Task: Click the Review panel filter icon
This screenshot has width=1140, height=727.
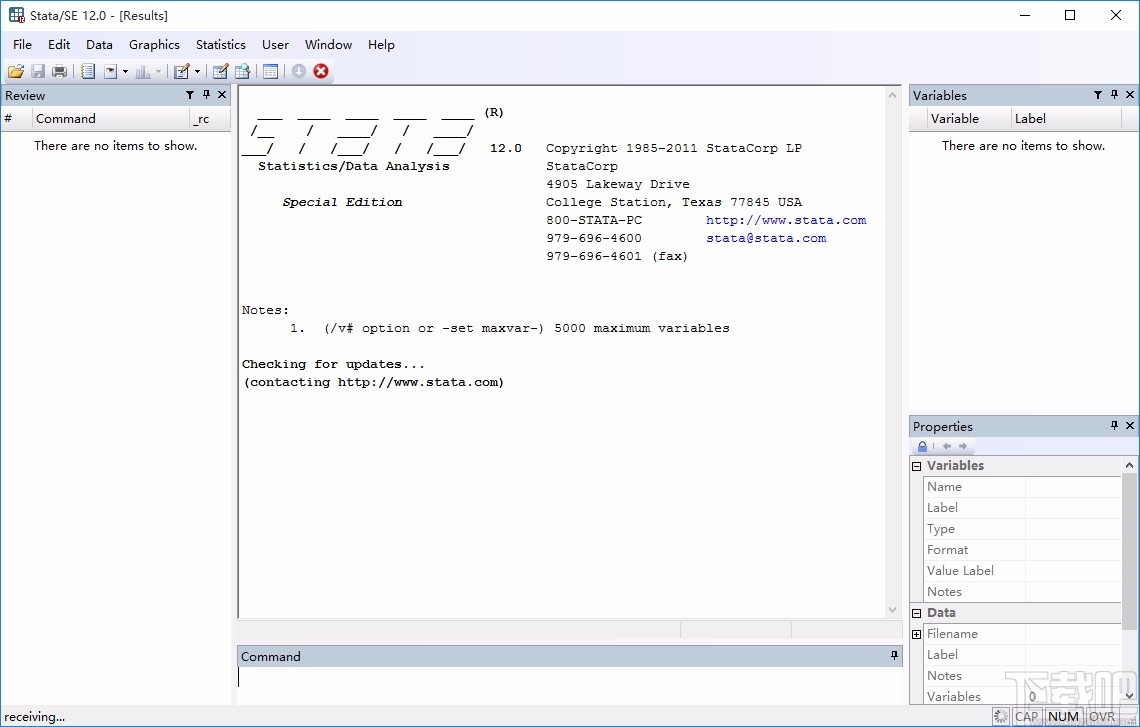Action: (190, 95)
